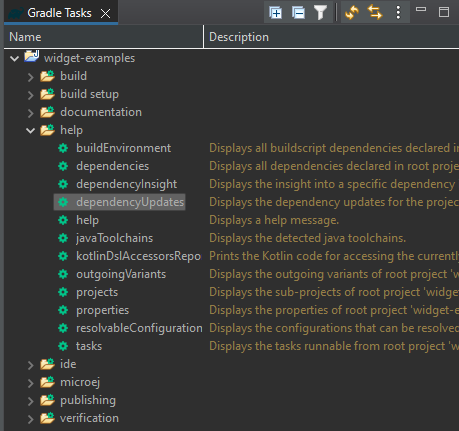Select the dependencyInsight task
Screen dimensions: 459x431
click(x=126, y=184)
